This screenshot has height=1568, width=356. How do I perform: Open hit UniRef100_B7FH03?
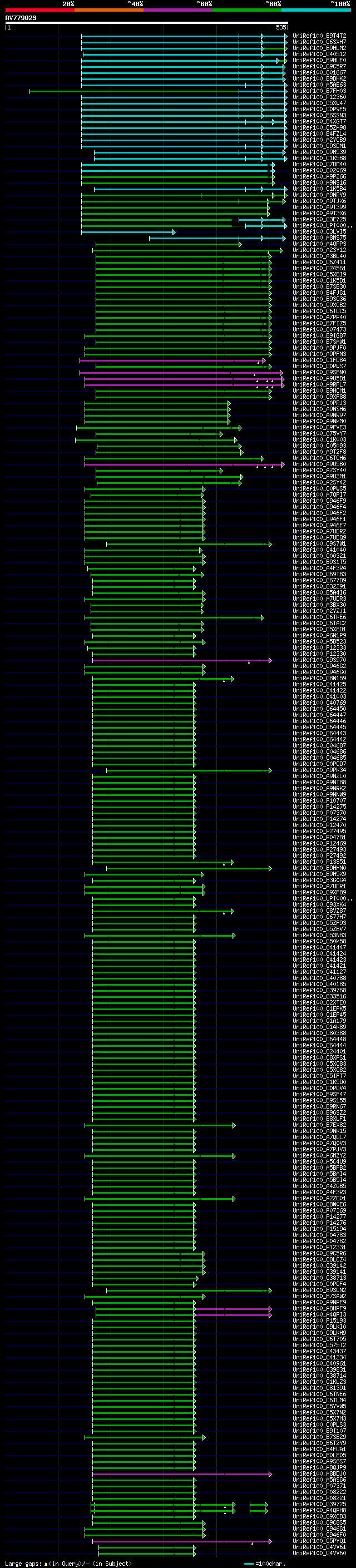pos(319,91)
